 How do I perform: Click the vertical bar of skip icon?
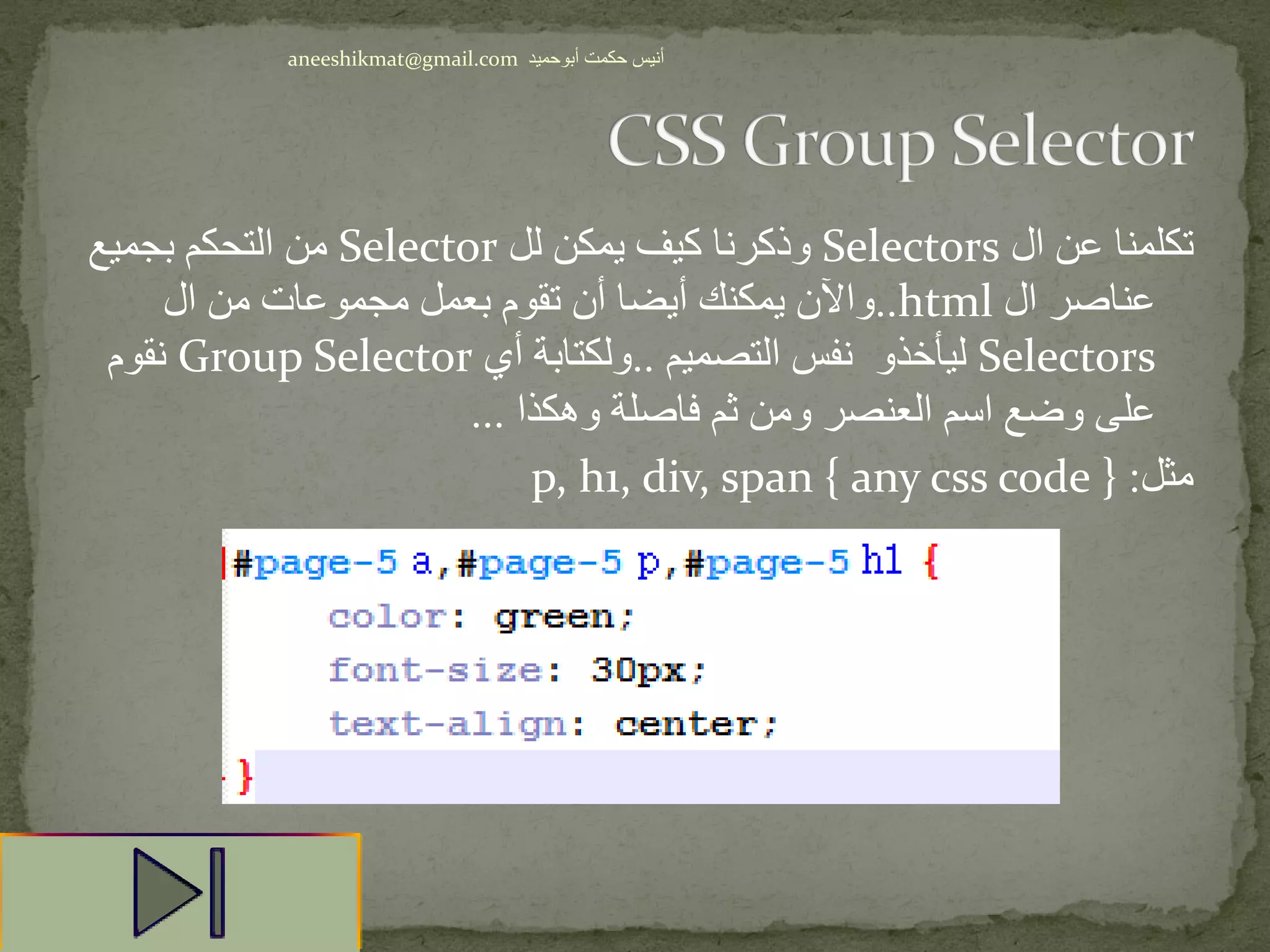click(x=217, y=892)
